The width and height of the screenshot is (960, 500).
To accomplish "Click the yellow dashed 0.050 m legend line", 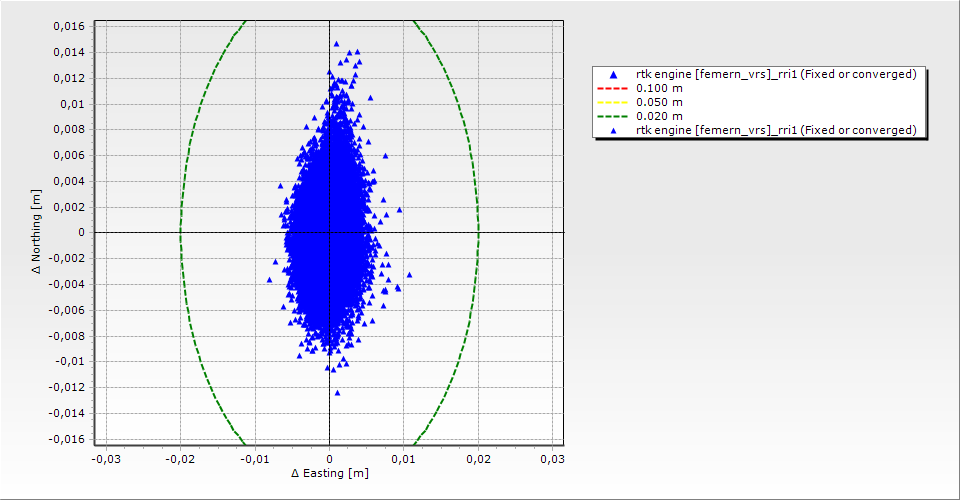I will click(x=614, y=102).
